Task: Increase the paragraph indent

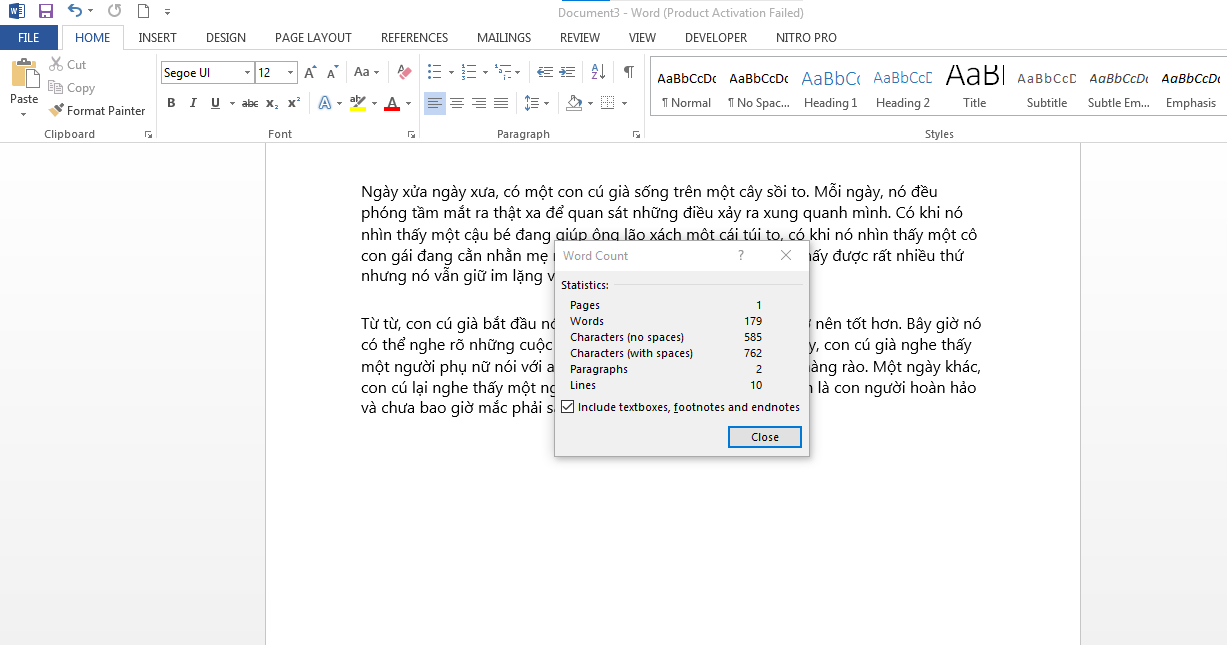Action: 568,73
